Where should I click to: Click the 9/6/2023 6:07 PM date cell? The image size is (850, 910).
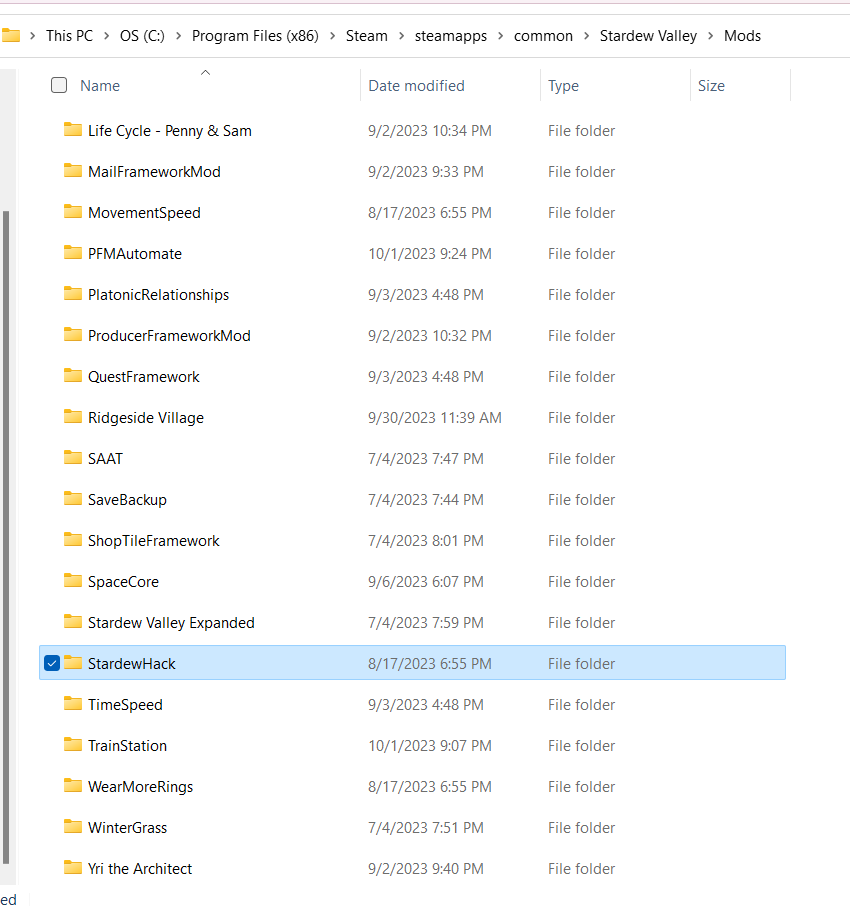pos(426,582)
